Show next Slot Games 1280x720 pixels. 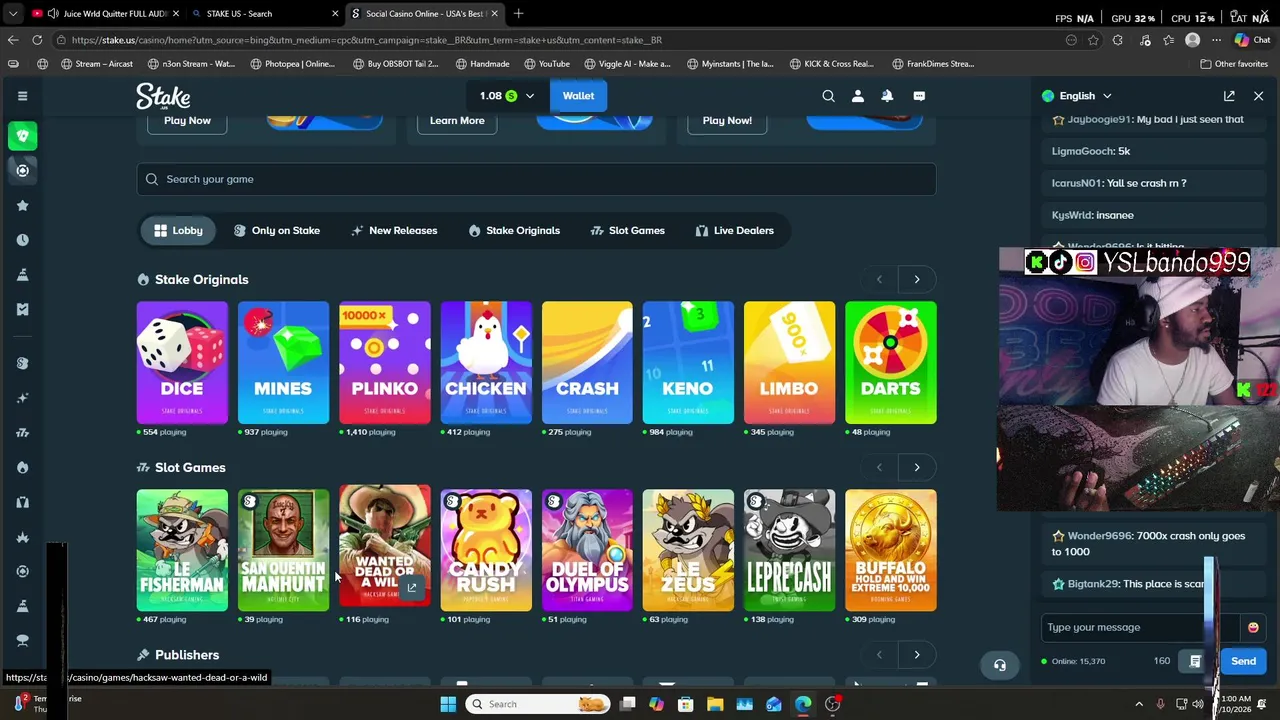916,467
